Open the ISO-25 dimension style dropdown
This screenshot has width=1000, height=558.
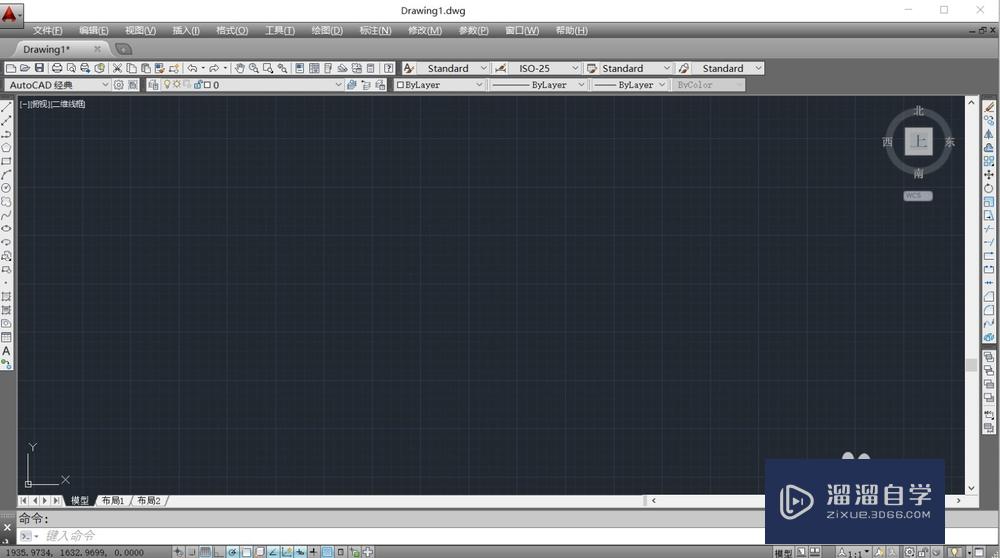click(x=575, y=68)
